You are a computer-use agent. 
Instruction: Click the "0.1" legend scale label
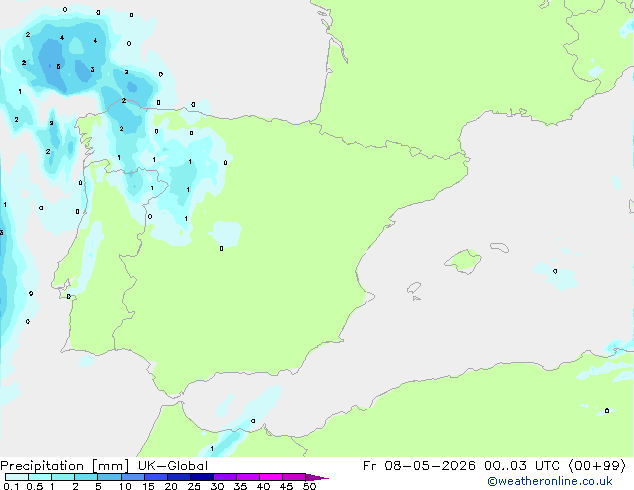(x=11, y=486)
